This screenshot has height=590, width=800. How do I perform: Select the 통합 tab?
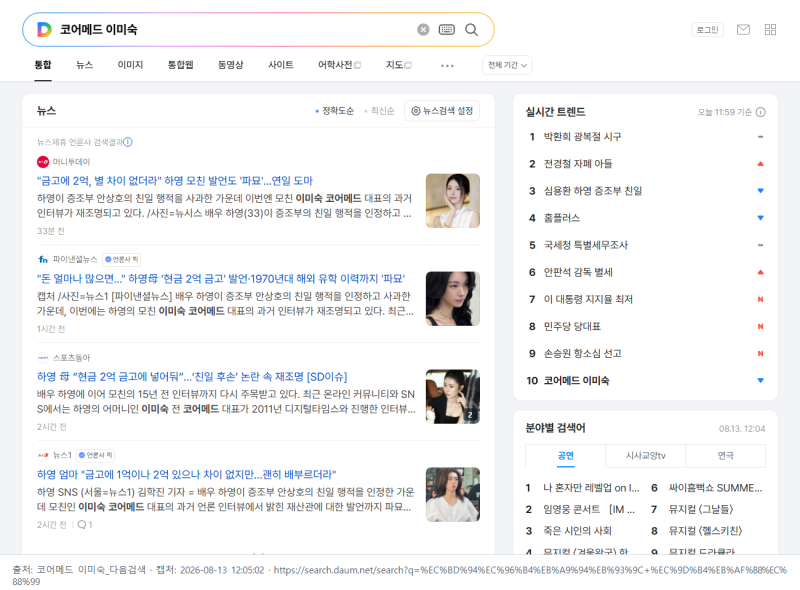pos(43,65)
